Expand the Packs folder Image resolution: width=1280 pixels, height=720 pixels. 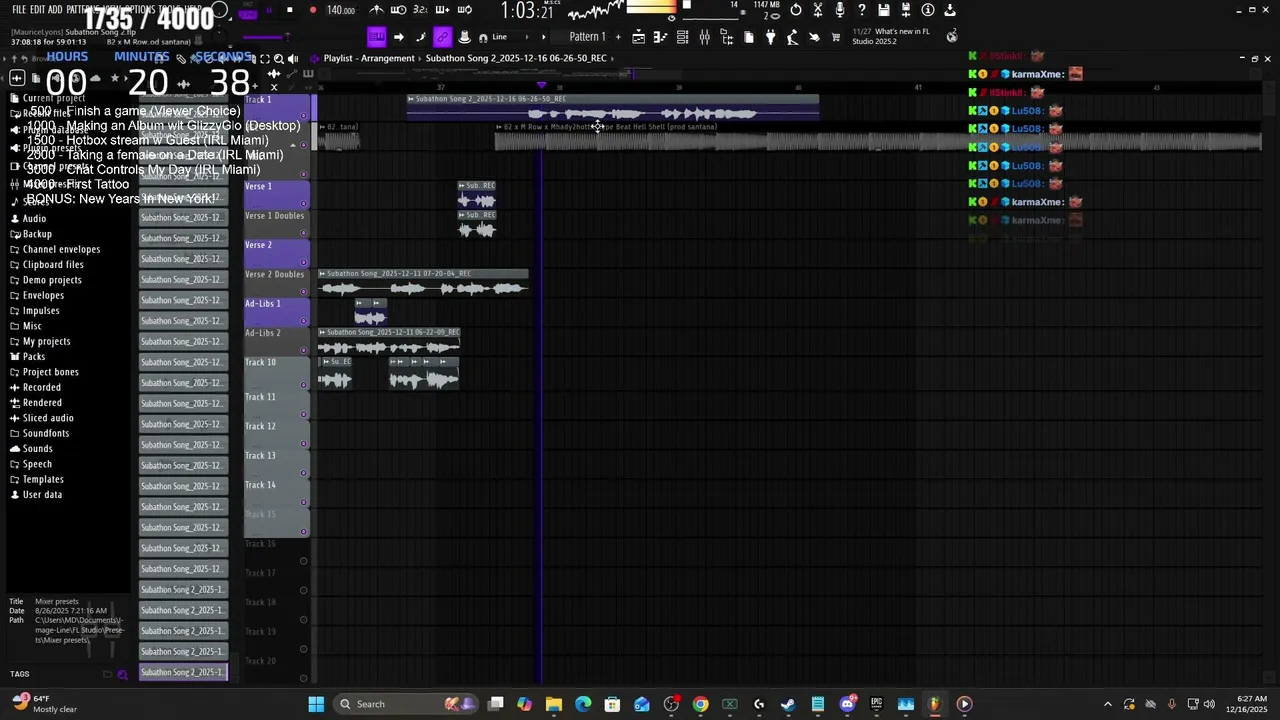34,357
